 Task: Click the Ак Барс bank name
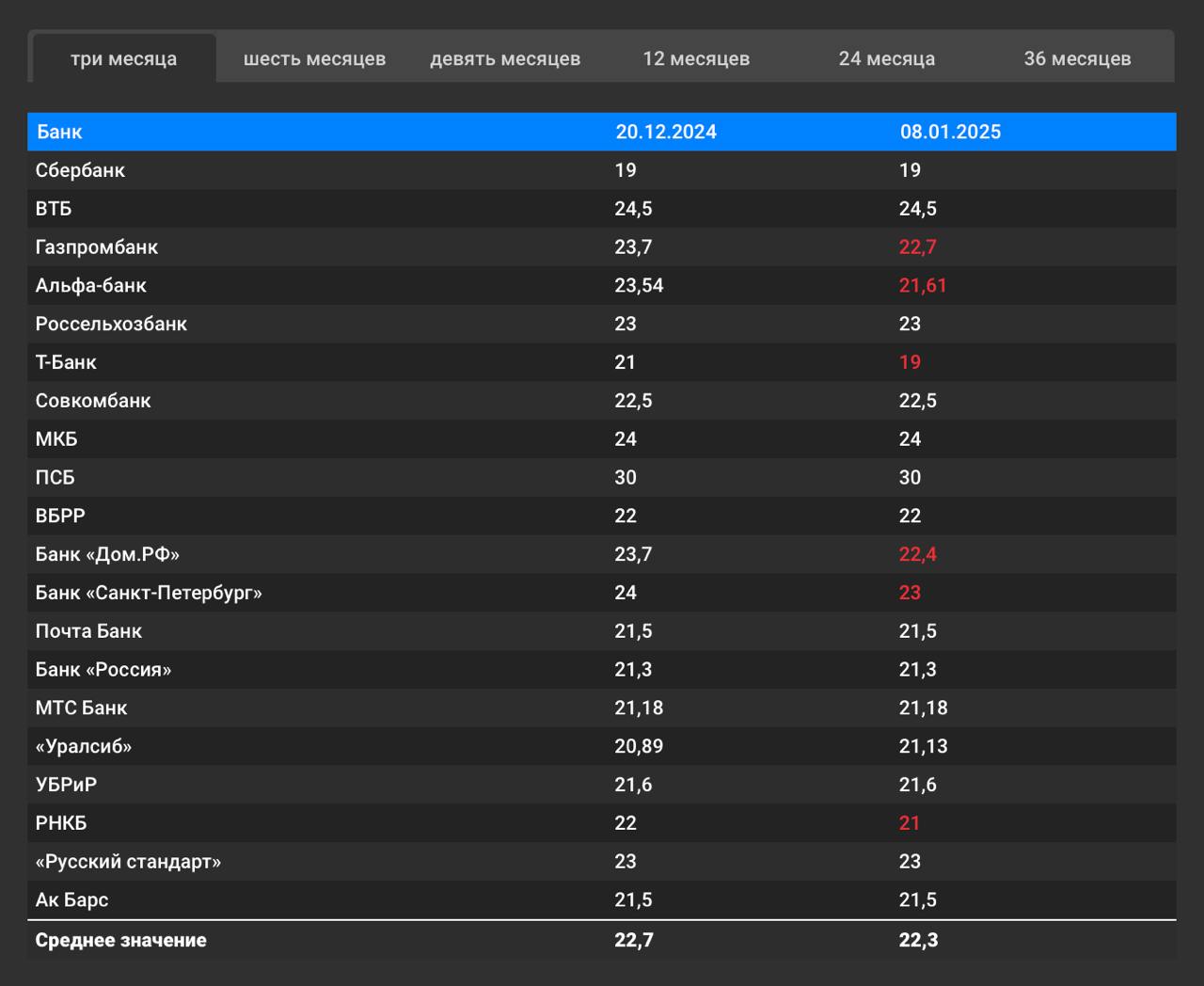tap(71, 900)
